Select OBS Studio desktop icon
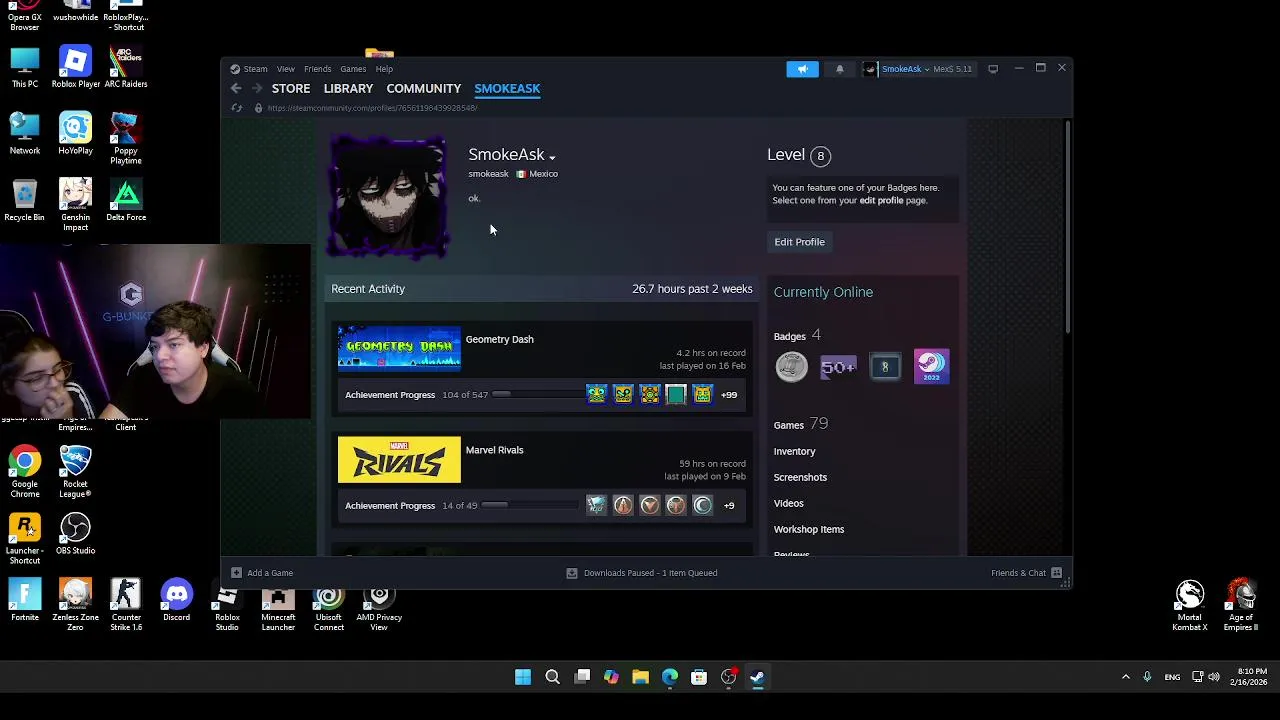 tap(75, 534)
